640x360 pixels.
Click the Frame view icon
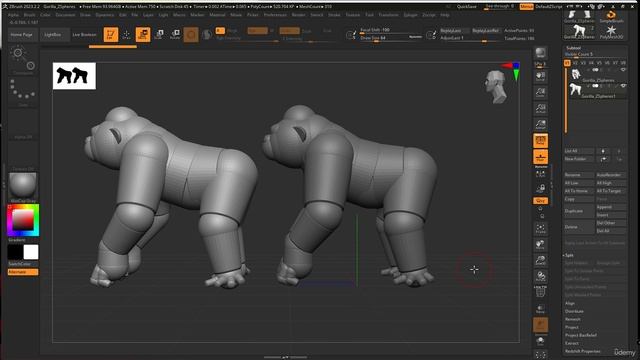point(540,229)
